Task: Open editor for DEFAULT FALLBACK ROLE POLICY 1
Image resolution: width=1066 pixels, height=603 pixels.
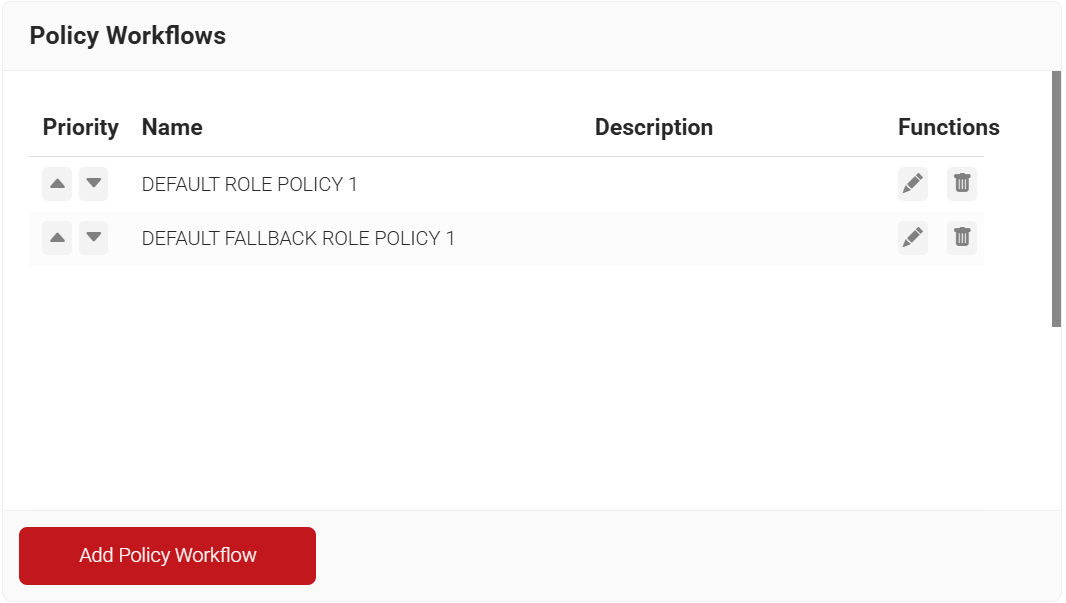Action: [x=912, y=238]
